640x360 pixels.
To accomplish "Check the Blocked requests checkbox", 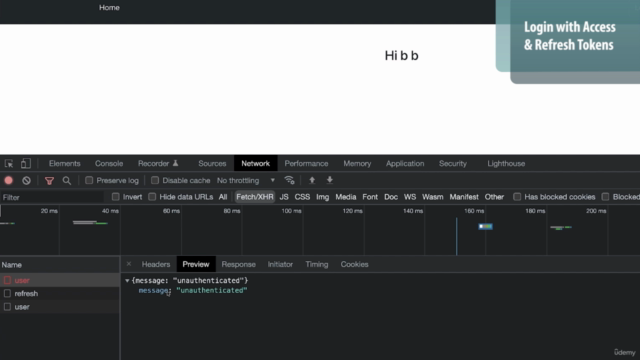I will click(x=605, y=197).
